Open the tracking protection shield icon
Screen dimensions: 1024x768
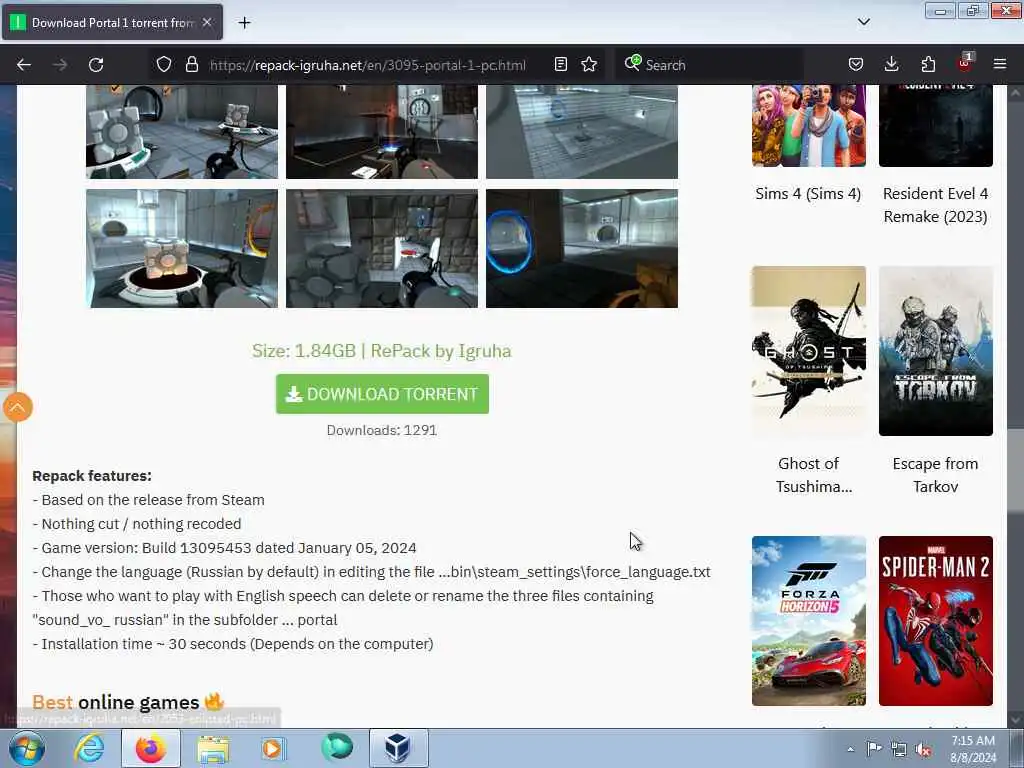(x=164, y=65)
